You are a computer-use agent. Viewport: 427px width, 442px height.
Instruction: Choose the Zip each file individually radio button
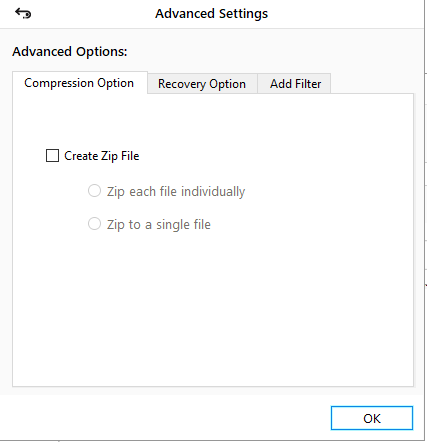pos(94,191)
